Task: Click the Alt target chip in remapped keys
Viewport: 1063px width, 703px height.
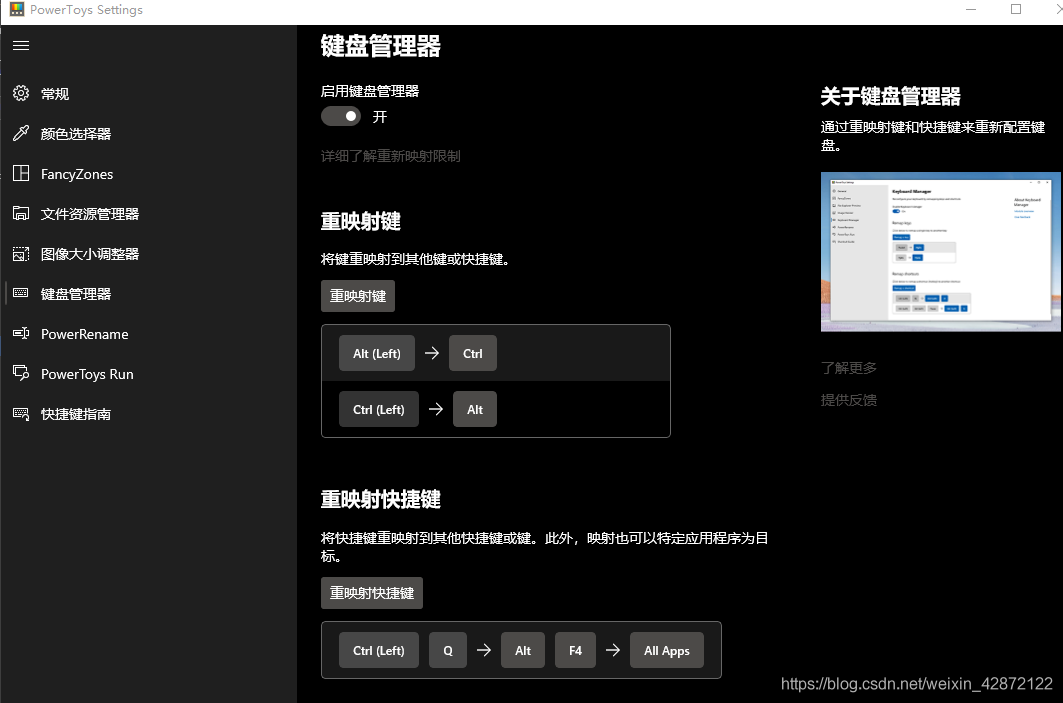Action: [475, 409]
